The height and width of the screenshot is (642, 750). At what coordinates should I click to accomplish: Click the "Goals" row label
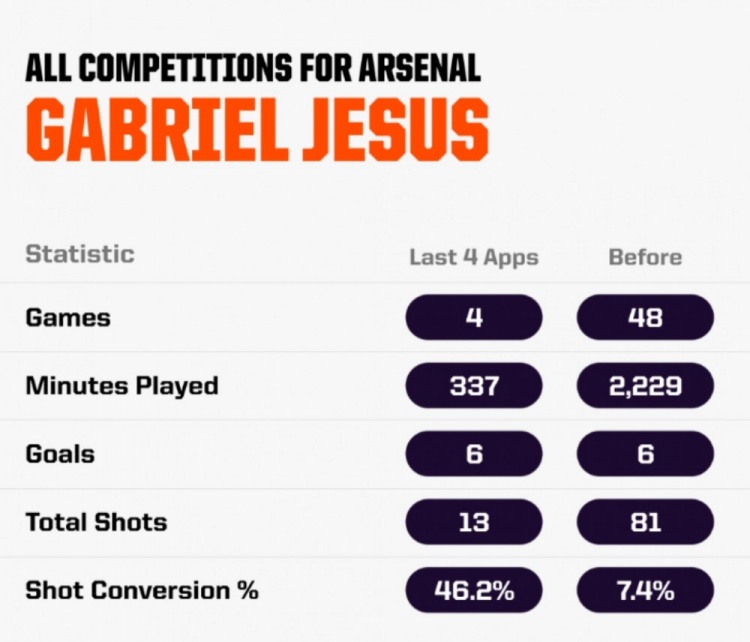(60, 454)
